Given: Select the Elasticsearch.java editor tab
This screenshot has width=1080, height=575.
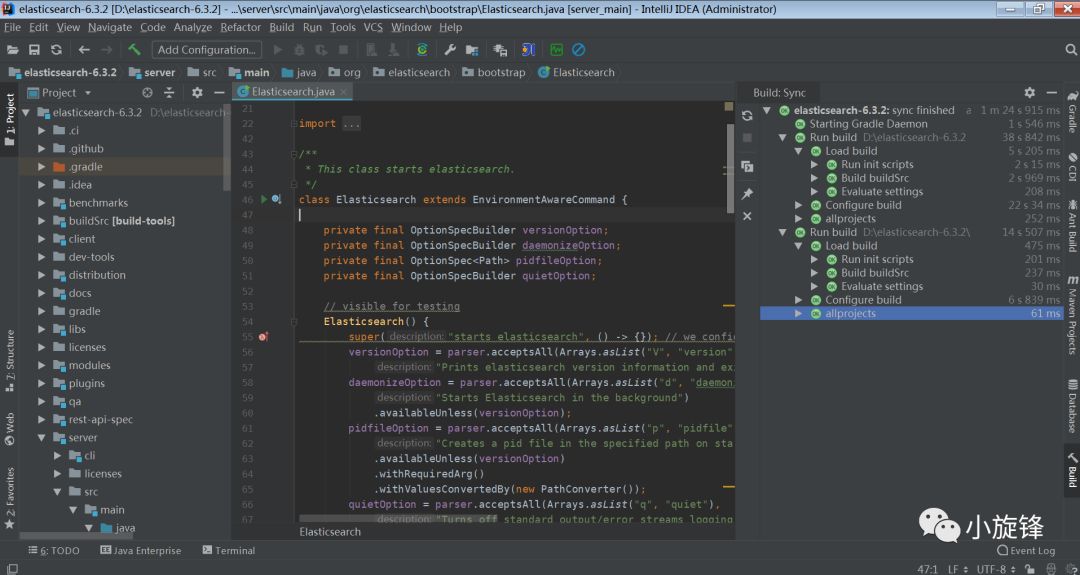Looking at the screenshot, I should click(292, 91).
